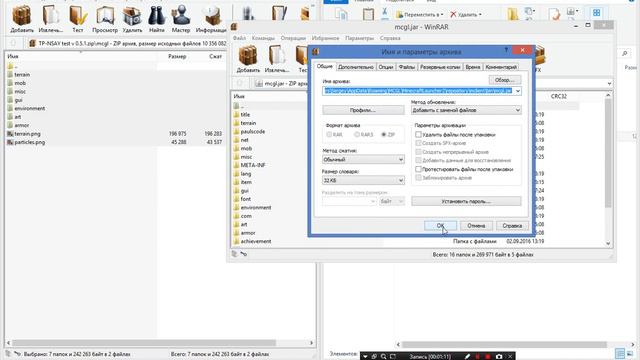Click Explorer ribbon paste clipboard icon

click(368, 14)
